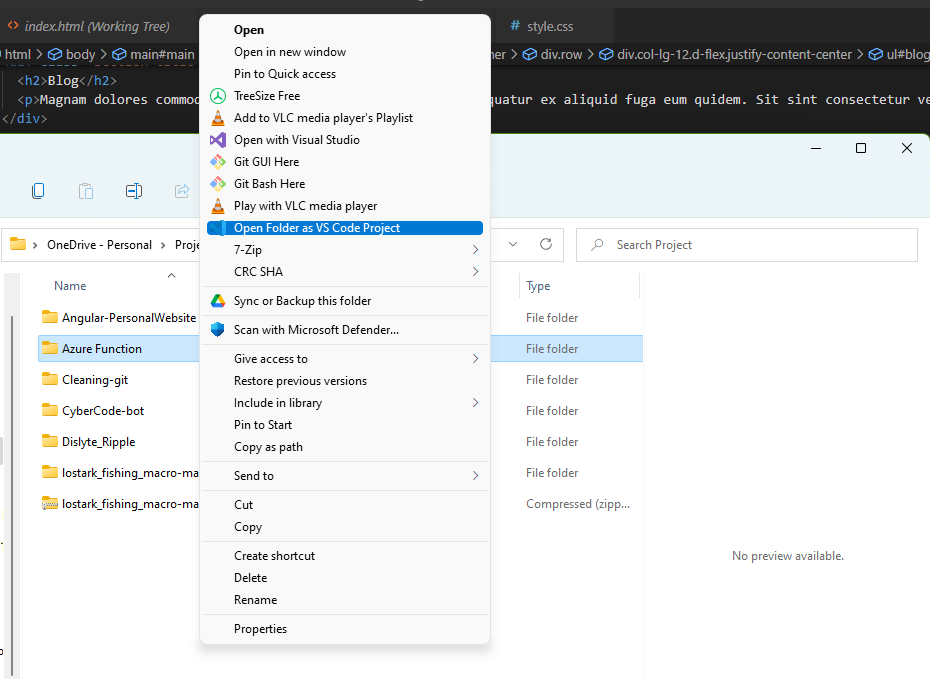
Task: Click the Rename icon in Explorer toolbar
Action: click(x=134, y=191)
